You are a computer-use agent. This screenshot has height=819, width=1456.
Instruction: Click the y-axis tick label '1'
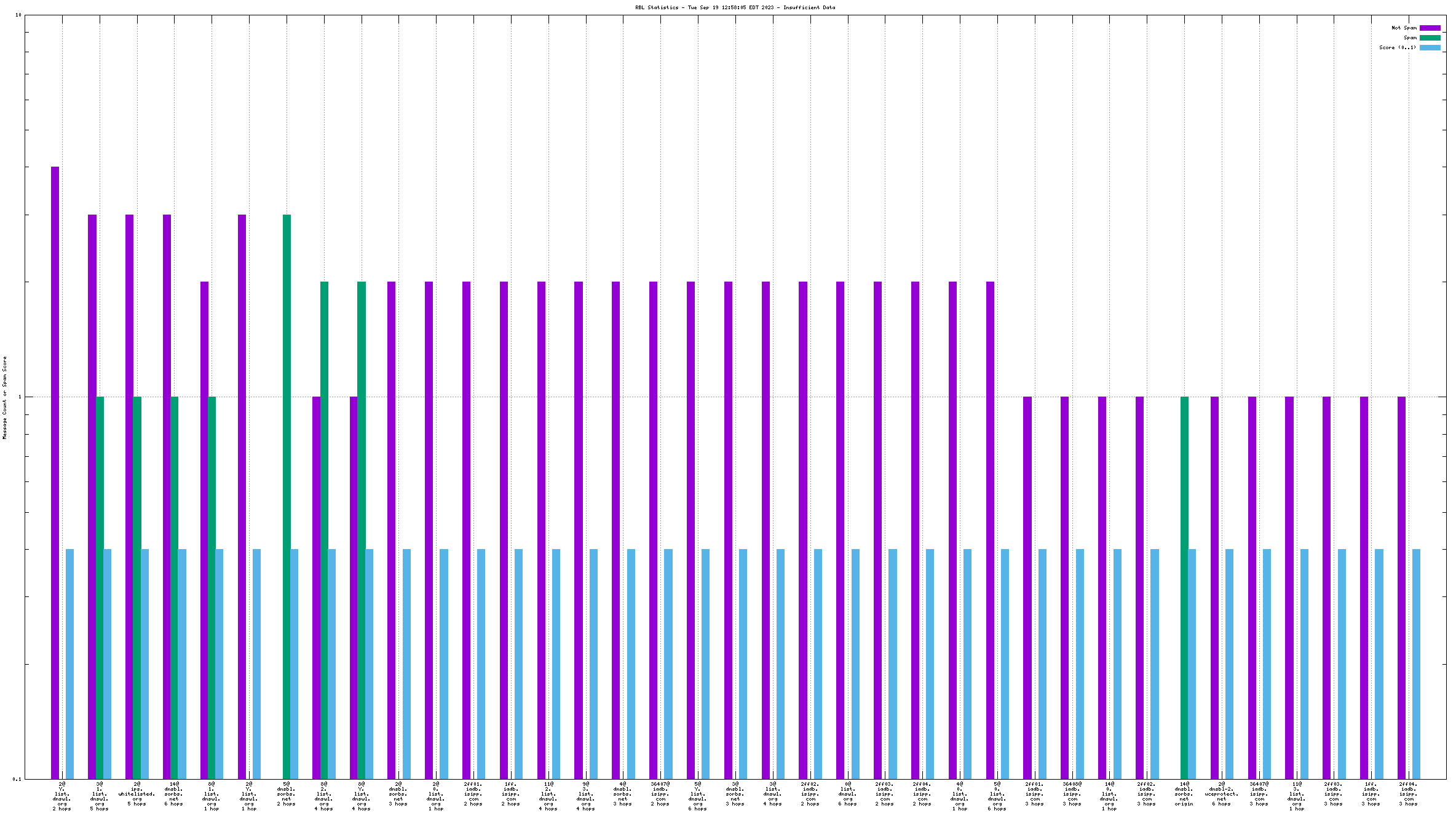[19, 397]
